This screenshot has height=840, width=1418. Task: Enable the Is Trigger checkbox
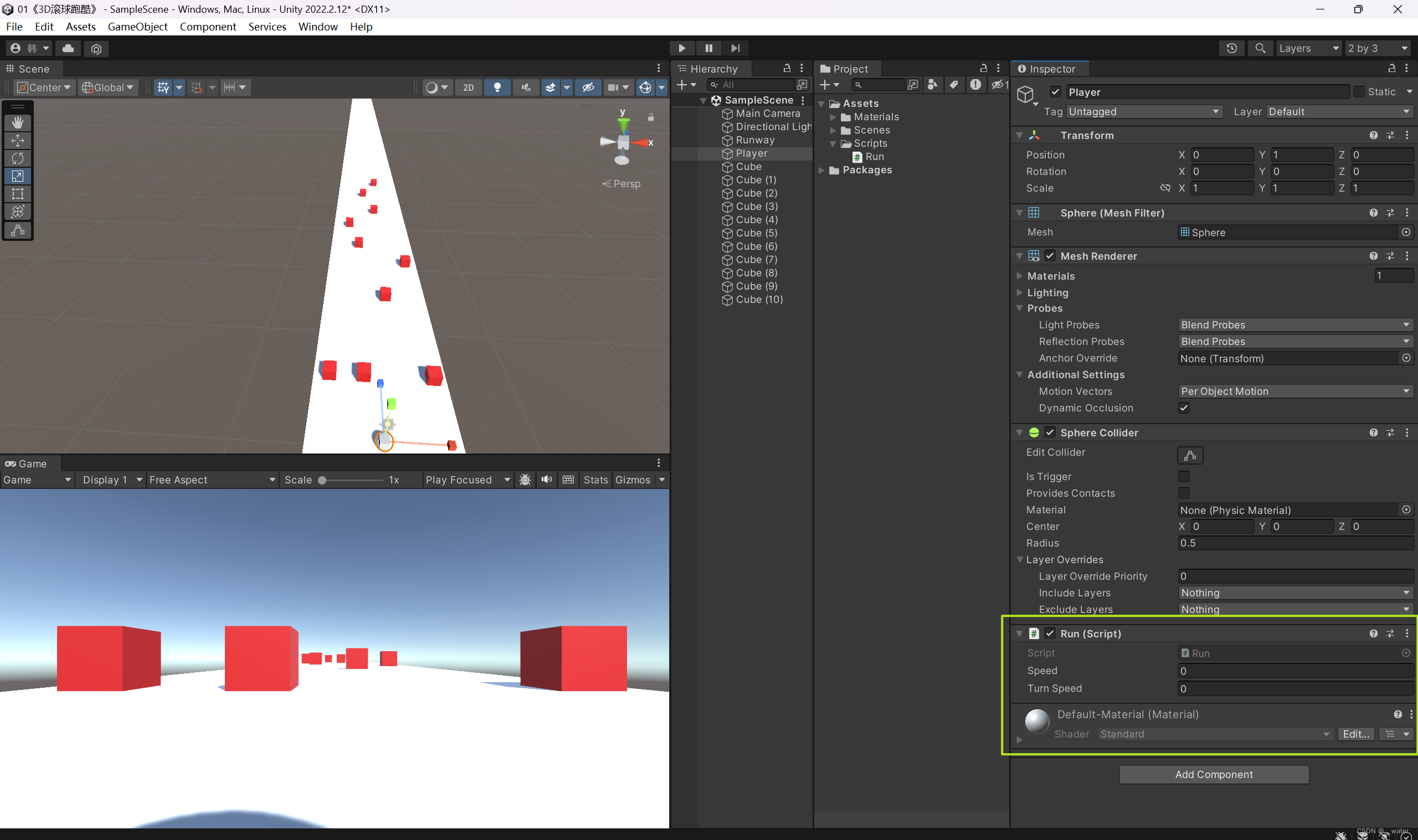tap(1183, 476)
